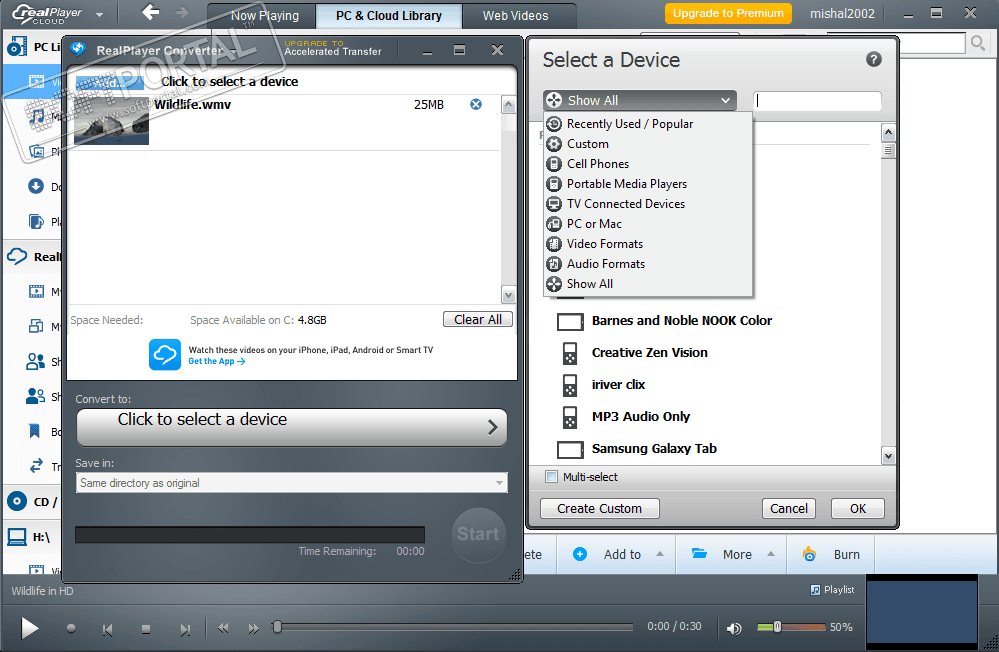Image resolution: width=999 pixels, height=652 pixels.
Task: Select Barnes and Noble NOOK Color device
Action: coord(682,321)
